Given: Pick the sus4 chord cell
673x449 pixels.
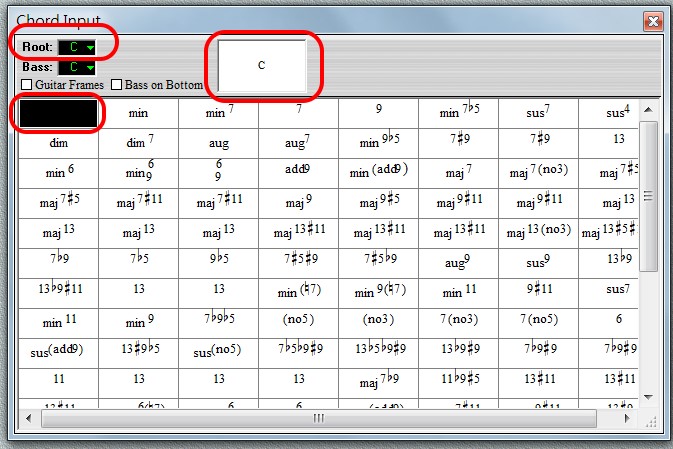Looking at the screenshot, I should click(x=609, y=113).
